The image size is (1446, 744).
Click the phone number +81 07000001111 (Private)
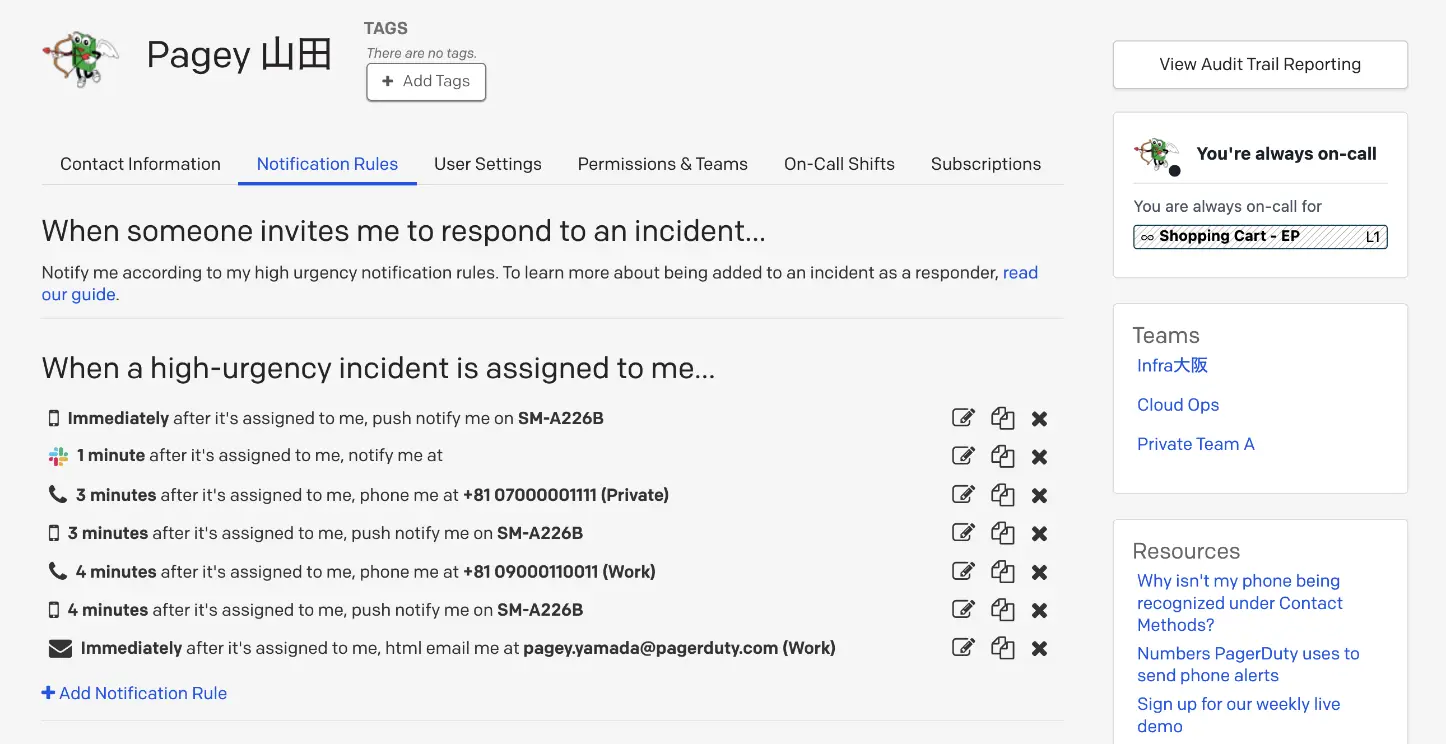point(566,495)
